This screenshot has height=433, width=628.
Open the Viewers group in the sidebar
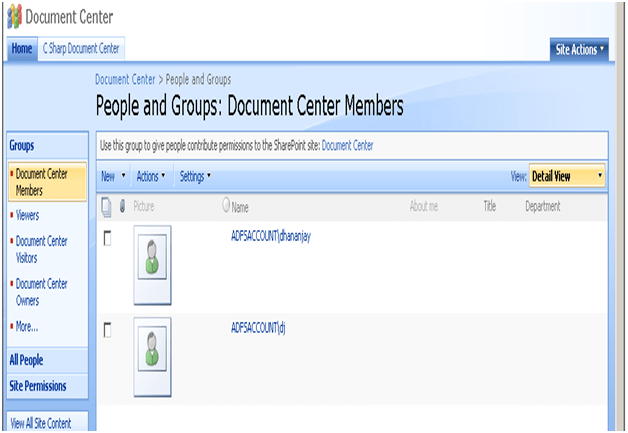click(27, 215)
